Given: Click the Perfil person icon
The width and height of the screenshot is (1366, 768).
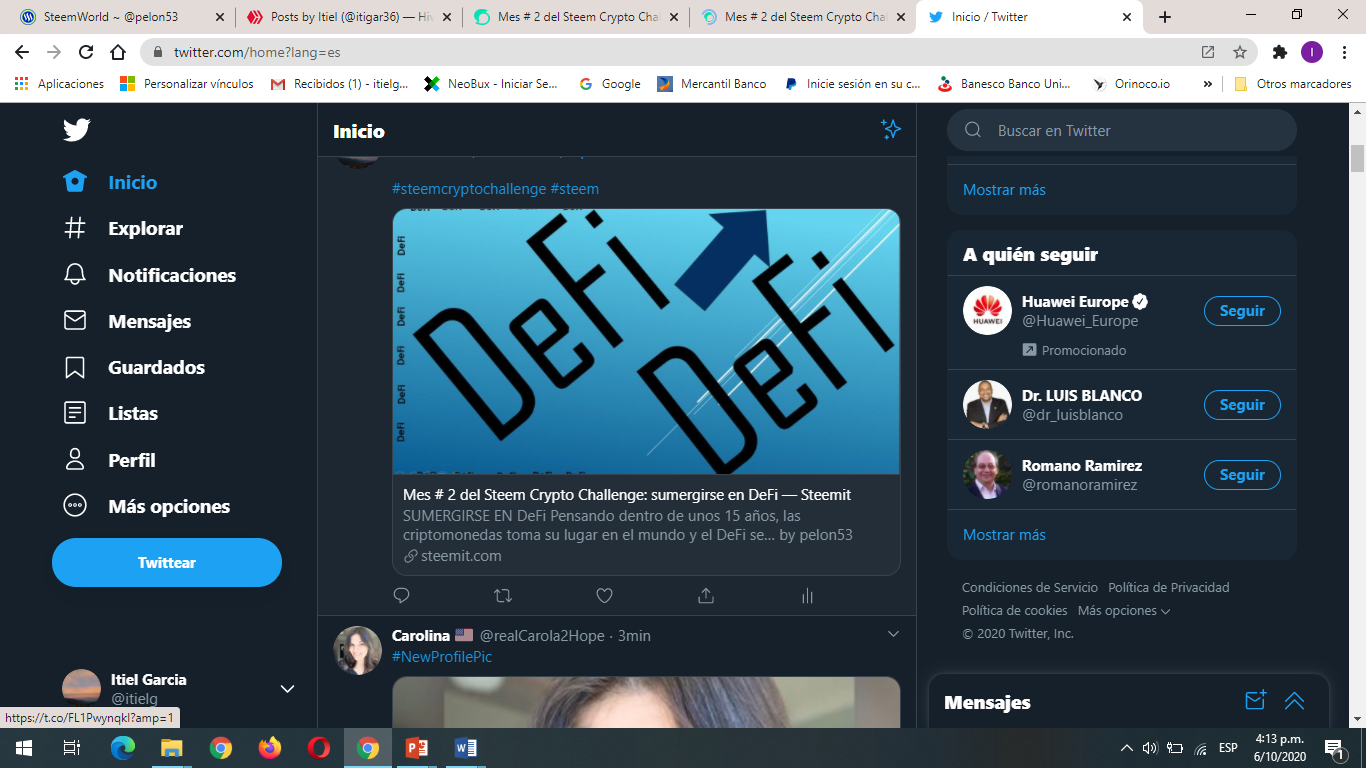Looking at the screenshot, I should pos(75,460).
